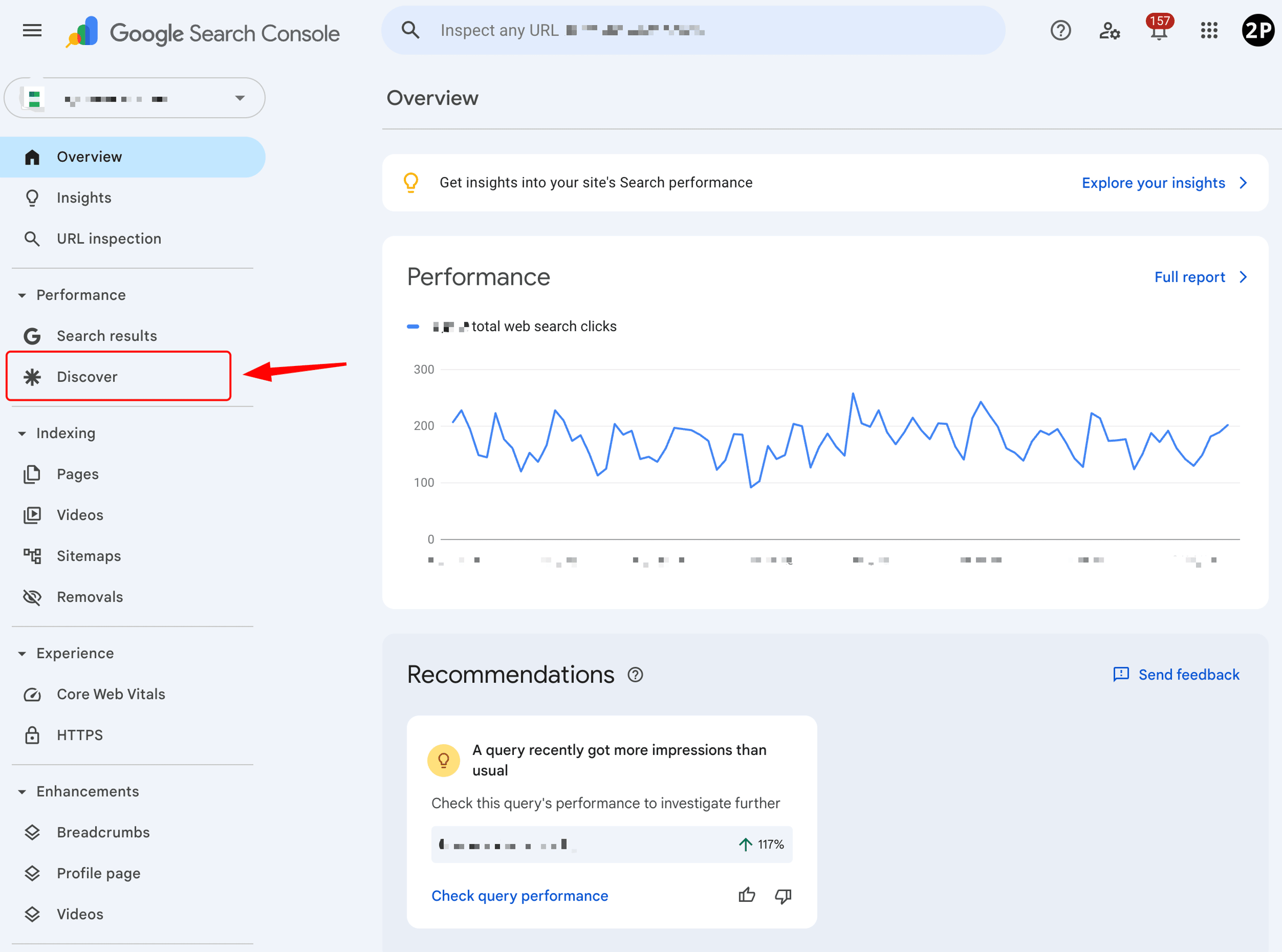Click Recommendations help info icon
The width and height of the screenshot is (1282, 952).
[635, 674]
